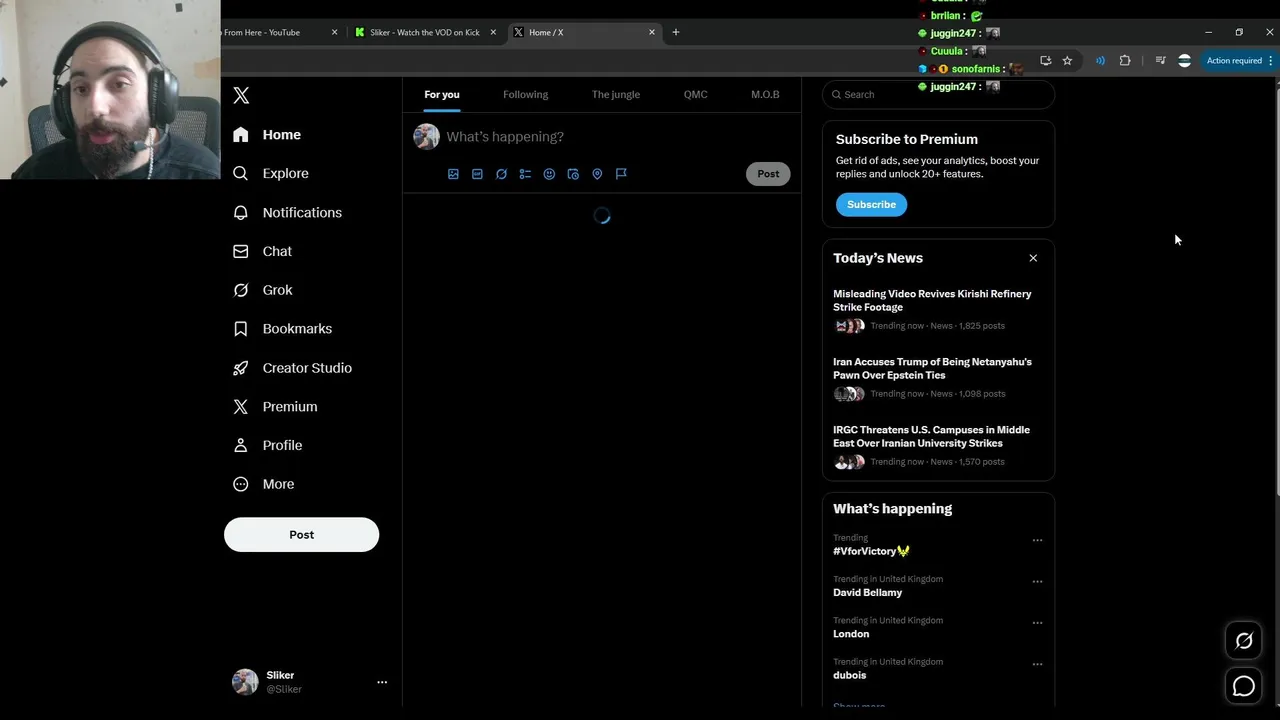Switch to the For you tab

coord(442,94)
